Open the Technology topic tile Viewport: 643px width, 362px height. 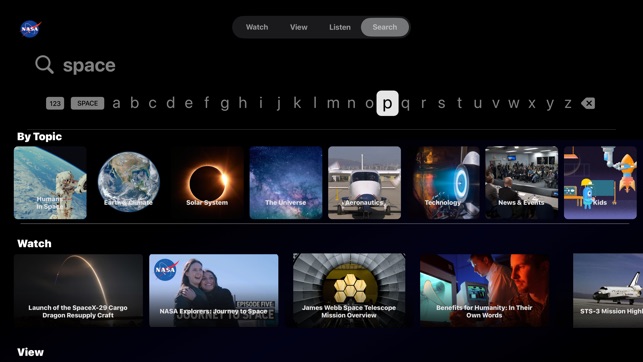coord(443,183)
